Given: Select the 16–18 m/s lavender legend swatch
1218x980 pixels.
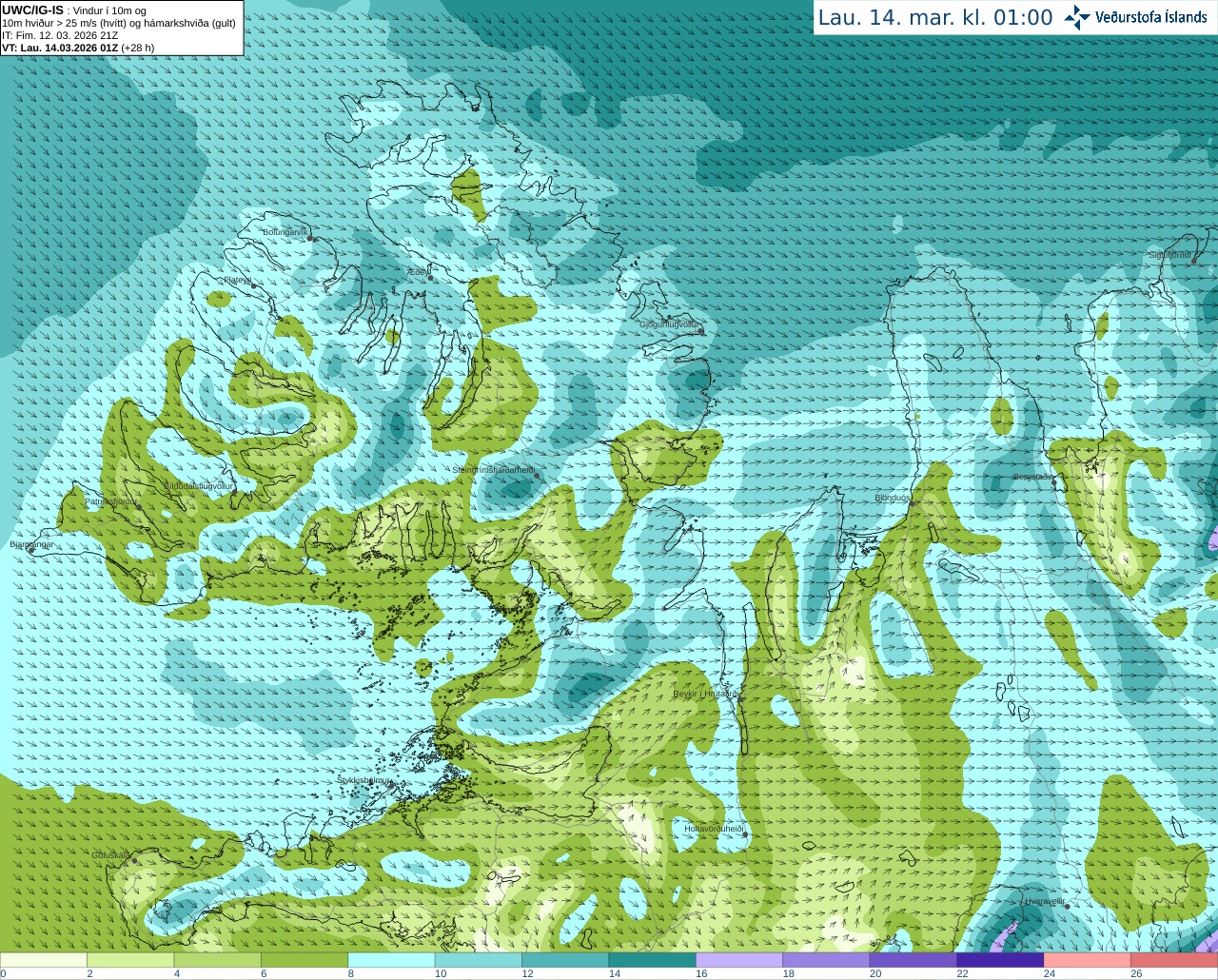Looking at the screenshot, I should [x=739, y=960].
